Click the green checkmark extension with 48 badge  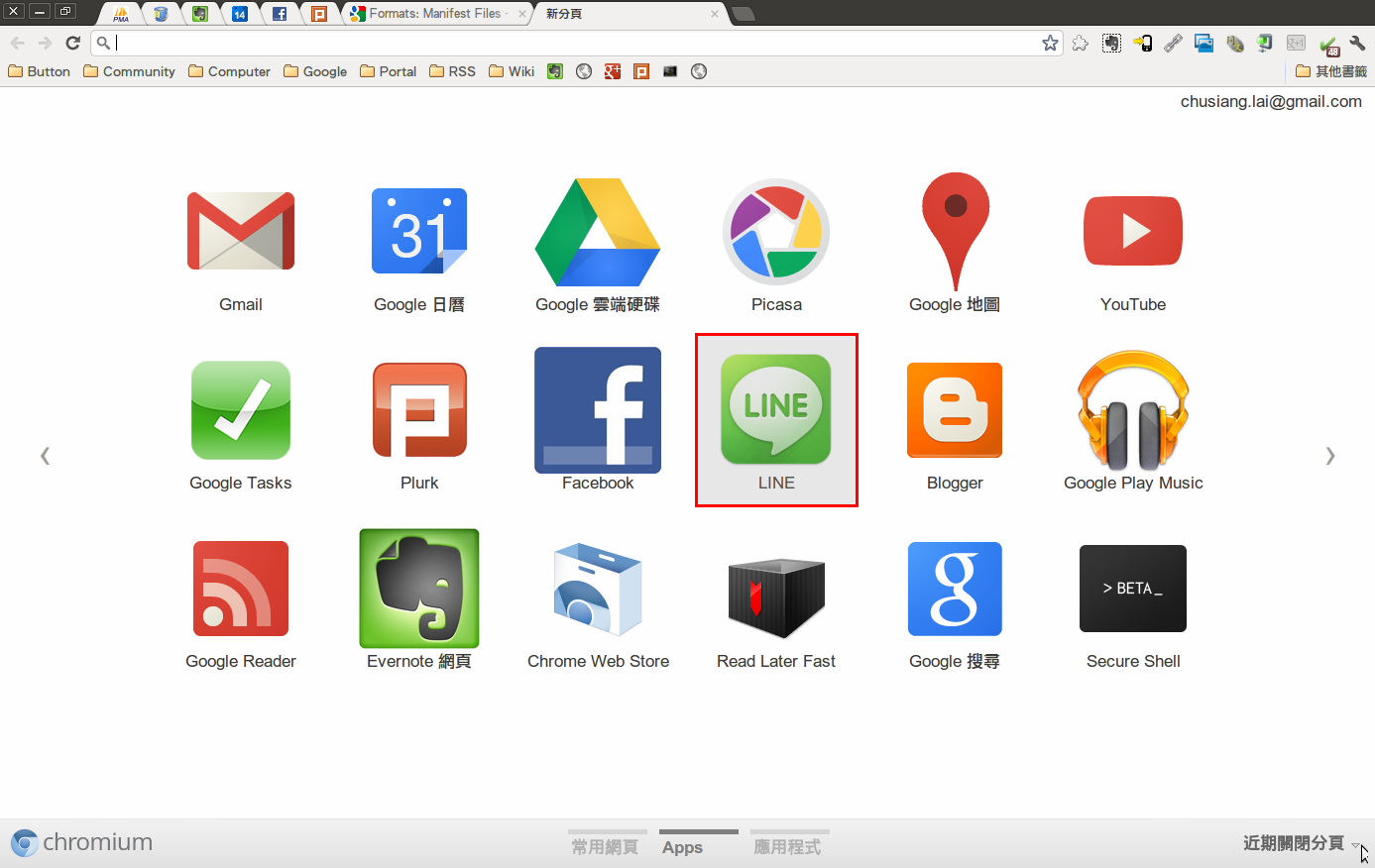[1328, 44]
